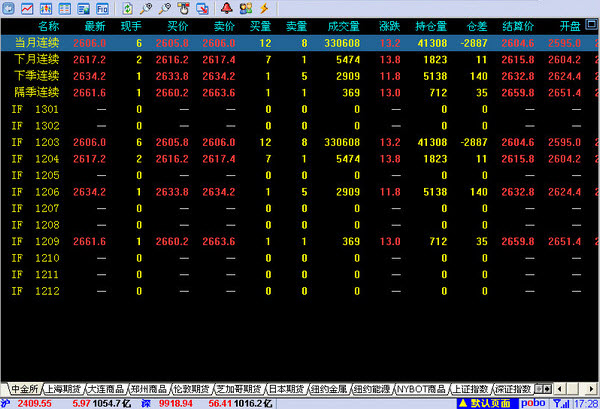The image size is (600, 409).
Task: Click the lightning bolt quick order icon
Action: (264, 8)
